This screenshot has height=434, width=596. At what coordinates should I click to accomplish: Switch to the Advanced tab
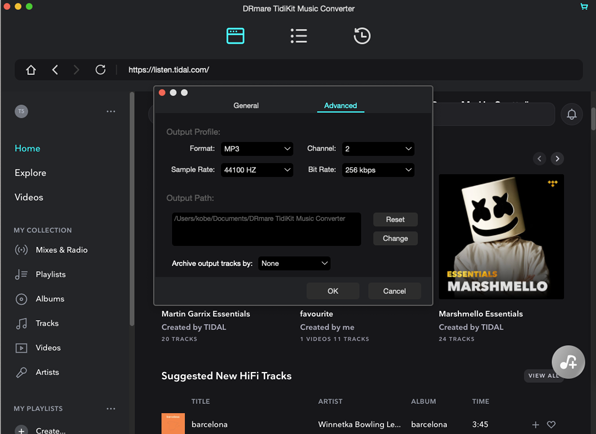(x=340, y=105)
